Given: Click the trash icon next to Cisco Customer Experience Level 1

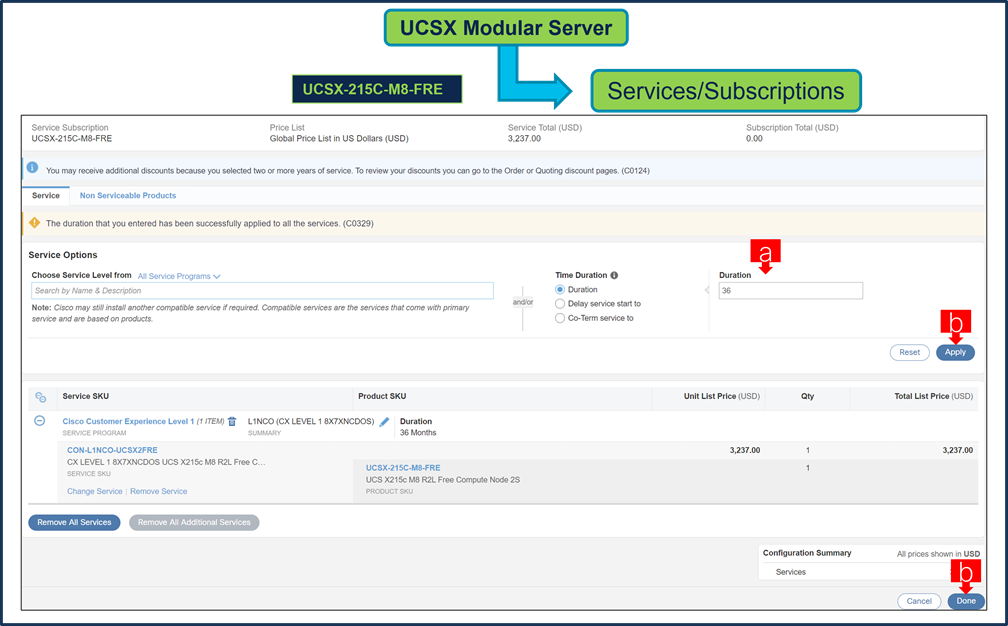Looking at the screenshot, I should (x=232, y=422).
